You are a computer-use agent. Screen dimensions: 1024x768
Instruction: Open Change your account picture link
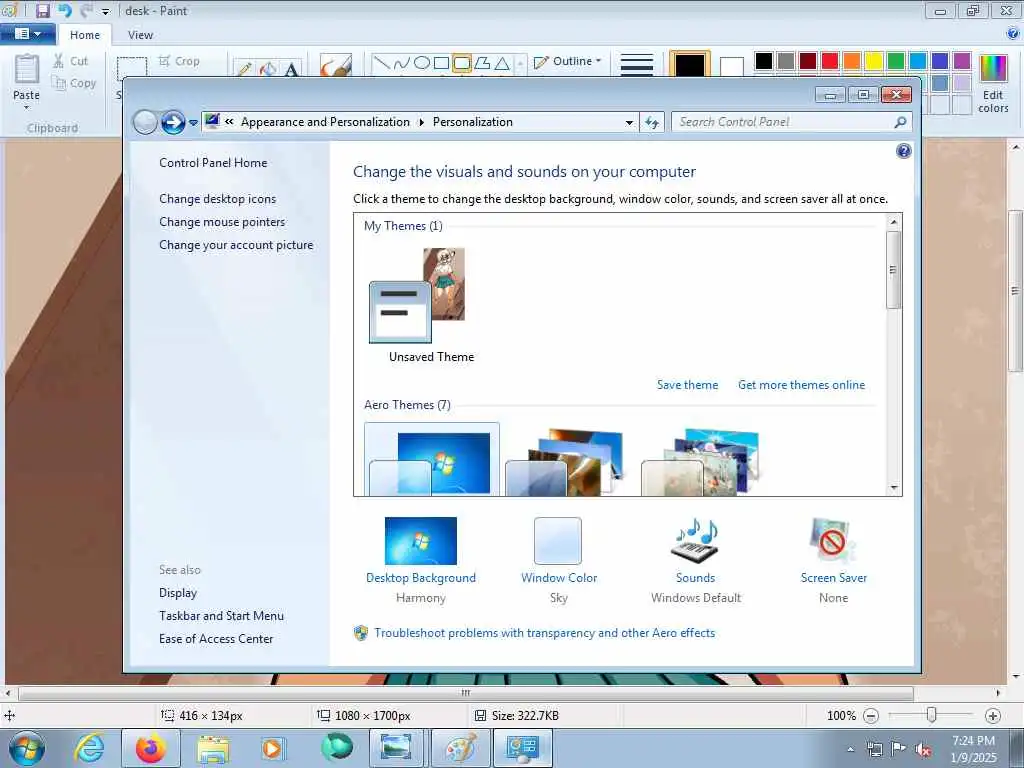point(236,245)
